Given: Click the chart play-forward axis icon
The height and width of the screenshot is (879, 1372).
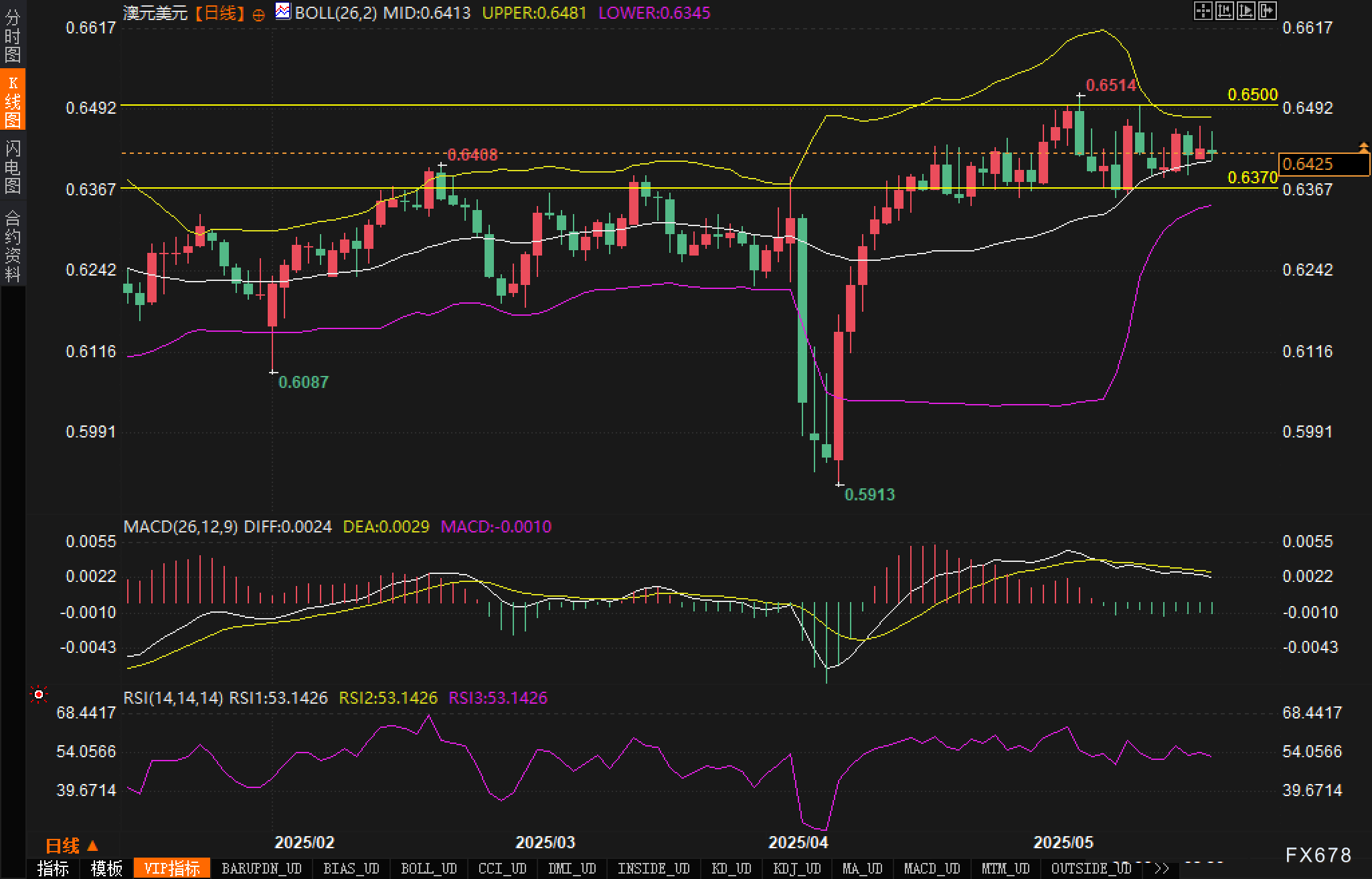Looking at the screenshot, I should 1246,11.
